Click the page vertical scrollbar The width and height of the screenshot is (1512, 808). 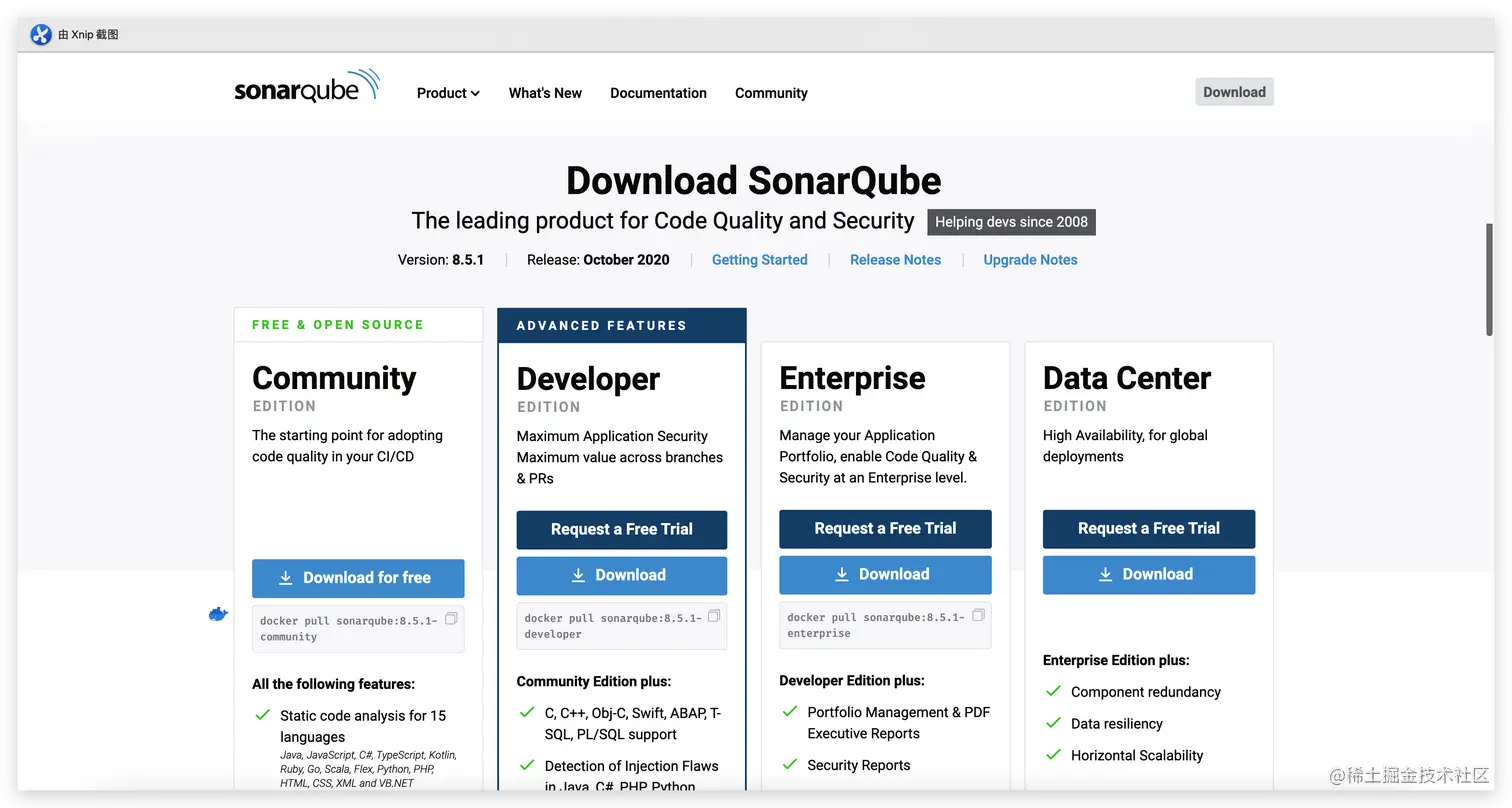[x=1489, y=280]
